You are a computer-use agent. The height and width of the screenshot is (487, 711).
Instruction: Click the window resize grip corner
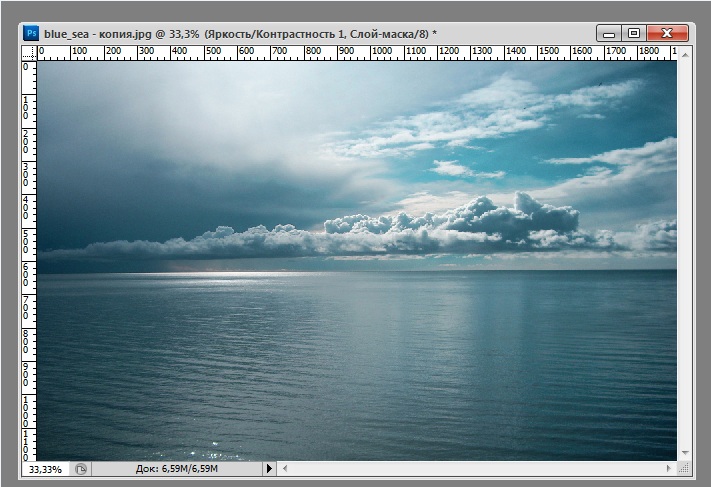coord(685,468)
